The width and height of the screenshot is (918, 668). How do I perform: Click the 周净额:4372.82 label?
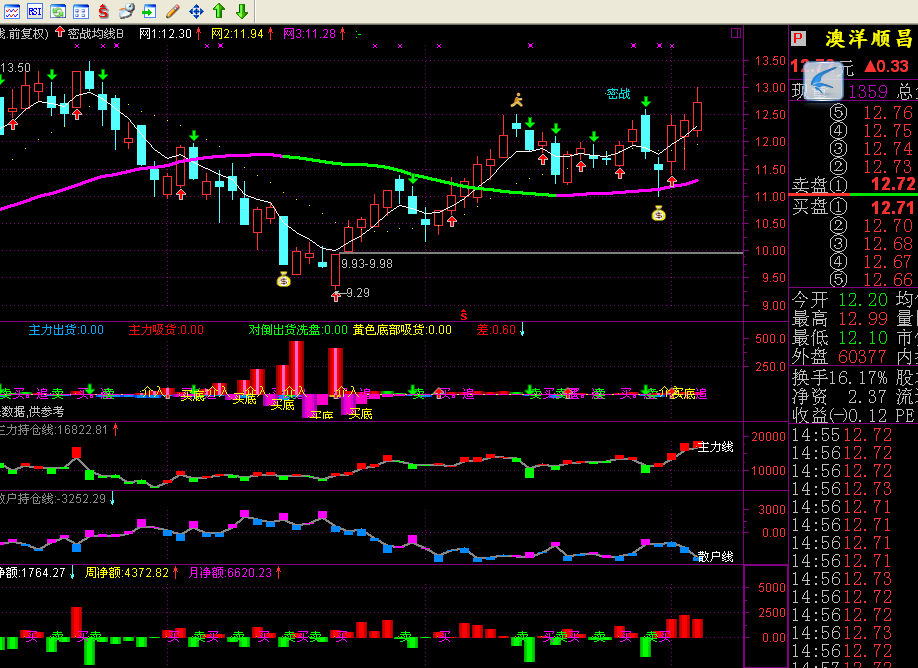pyautogui.click(x=127, y=573)
